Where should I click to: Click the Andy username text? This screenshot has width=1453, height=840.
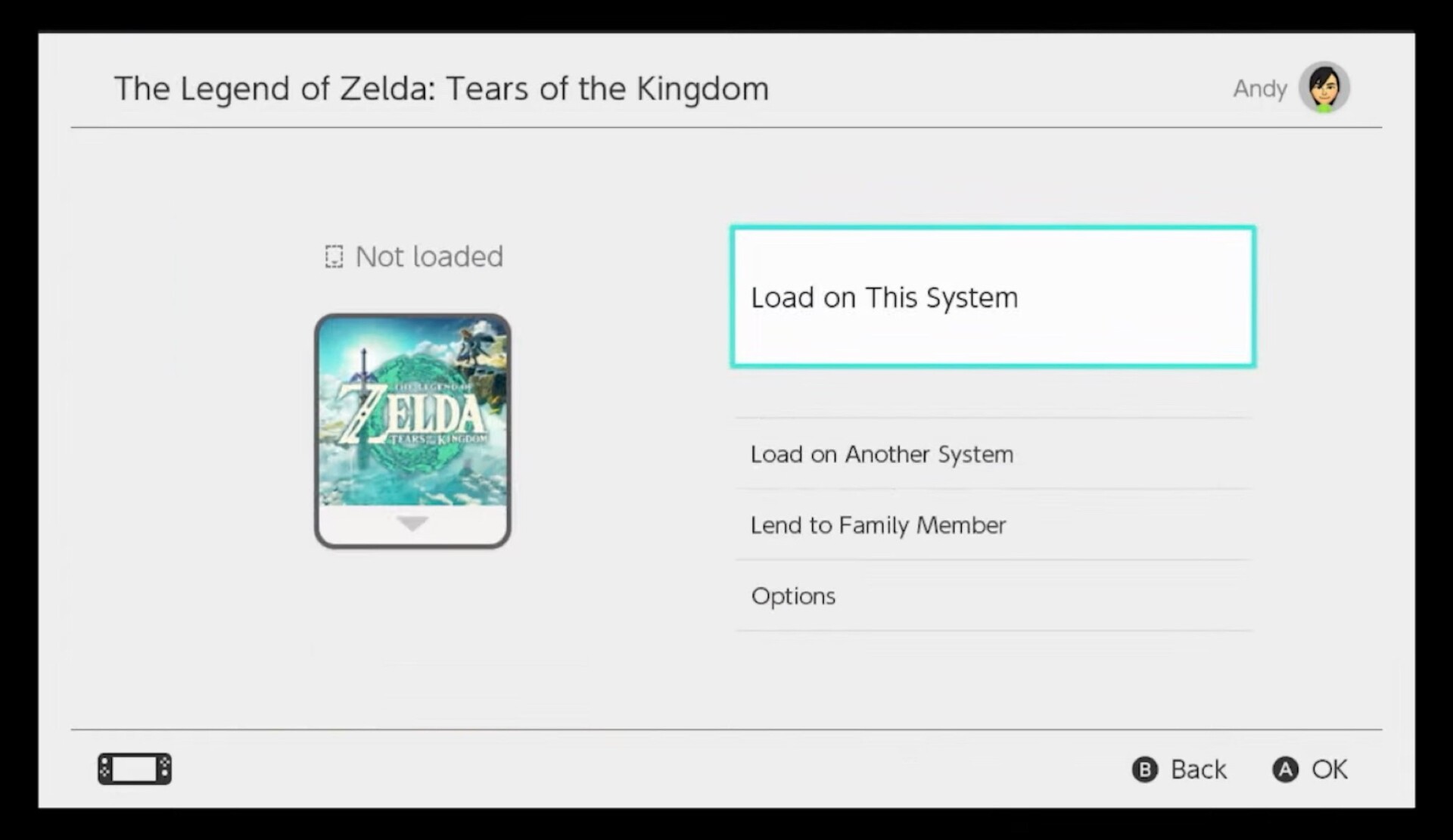(1260, 89)
